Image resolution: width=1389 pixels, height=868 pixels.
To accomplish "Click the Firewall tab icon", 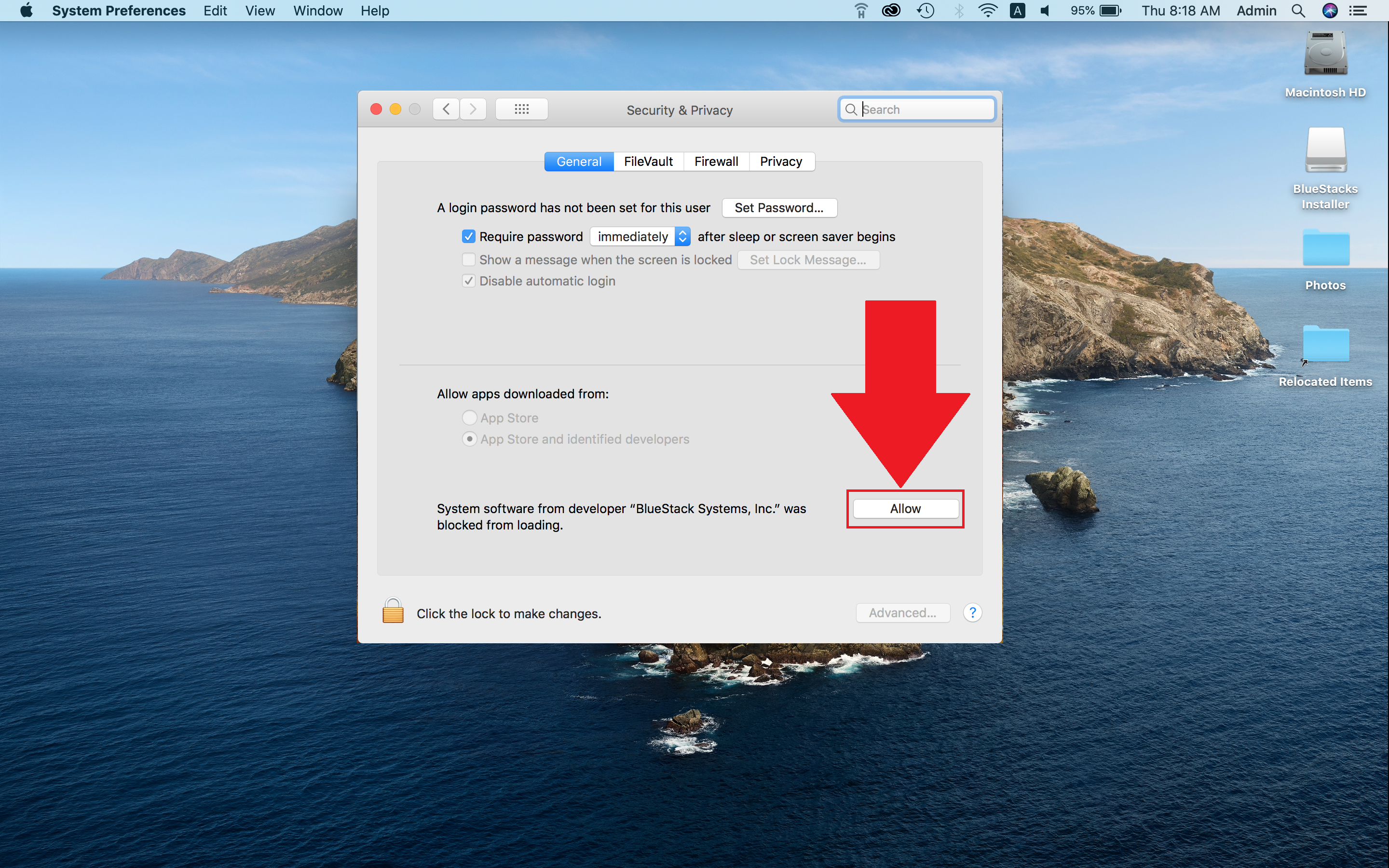I will [716, 161].
